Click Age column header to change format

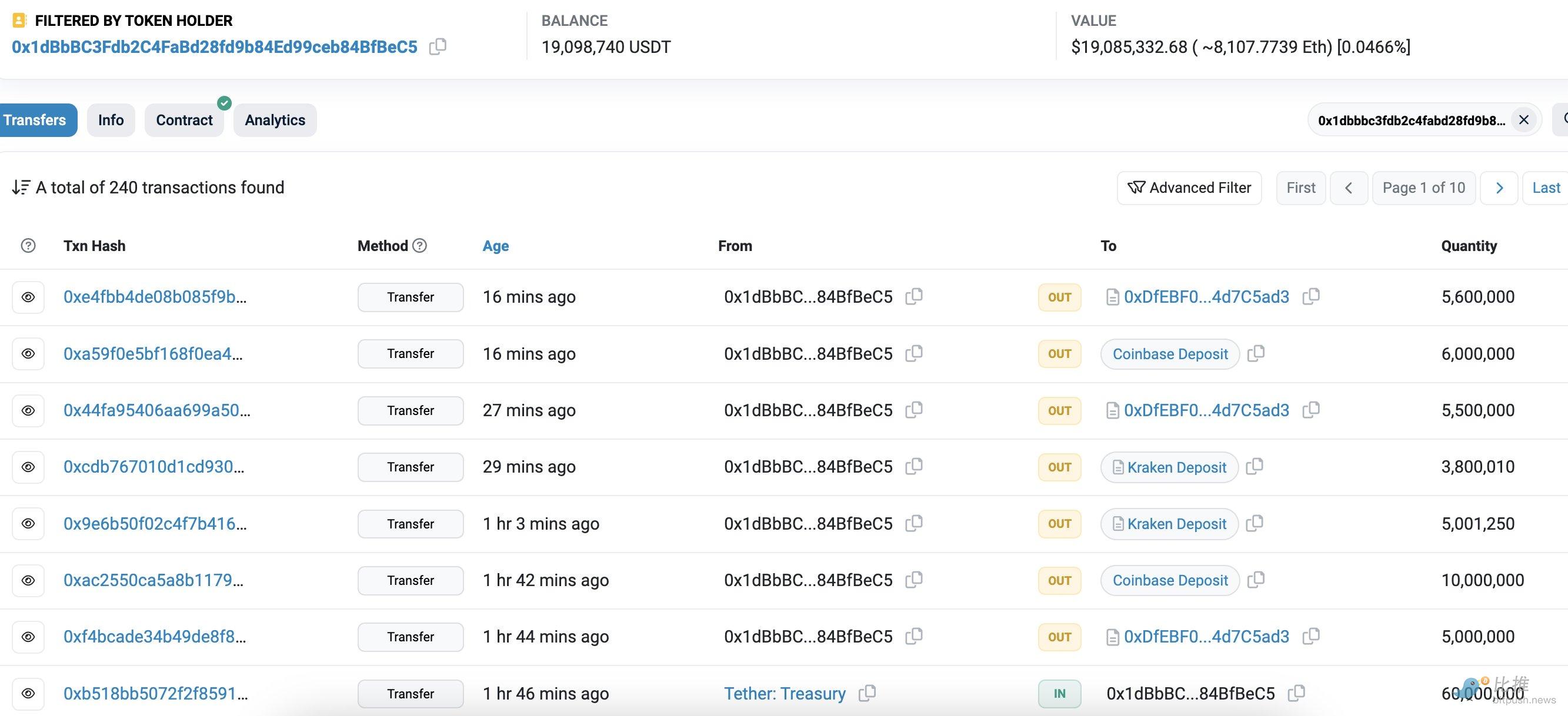[x=495, y=246]
